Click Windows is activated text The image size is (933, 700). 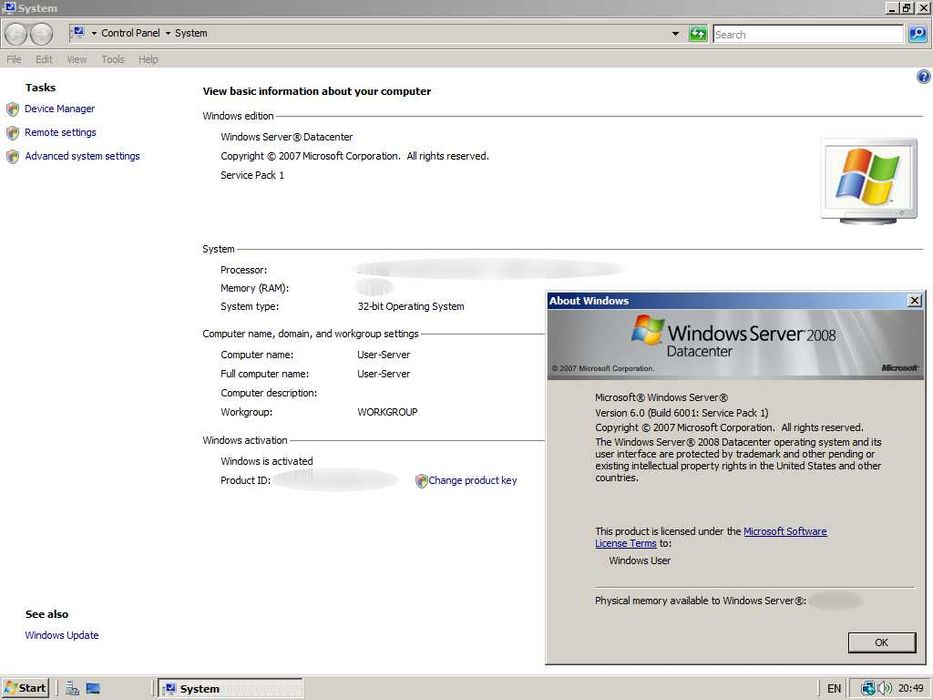[267, 461]
